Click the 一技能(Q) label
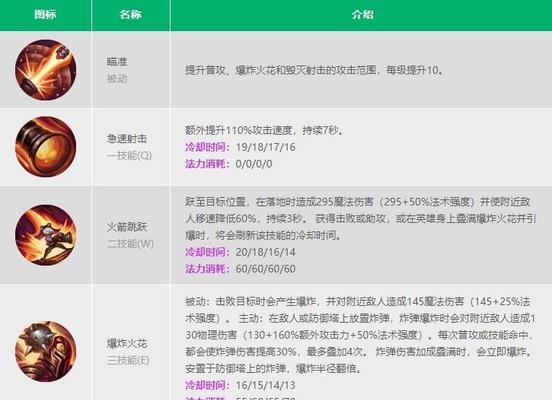Viewport: 552px width, 400px height. tap(129, 155)
